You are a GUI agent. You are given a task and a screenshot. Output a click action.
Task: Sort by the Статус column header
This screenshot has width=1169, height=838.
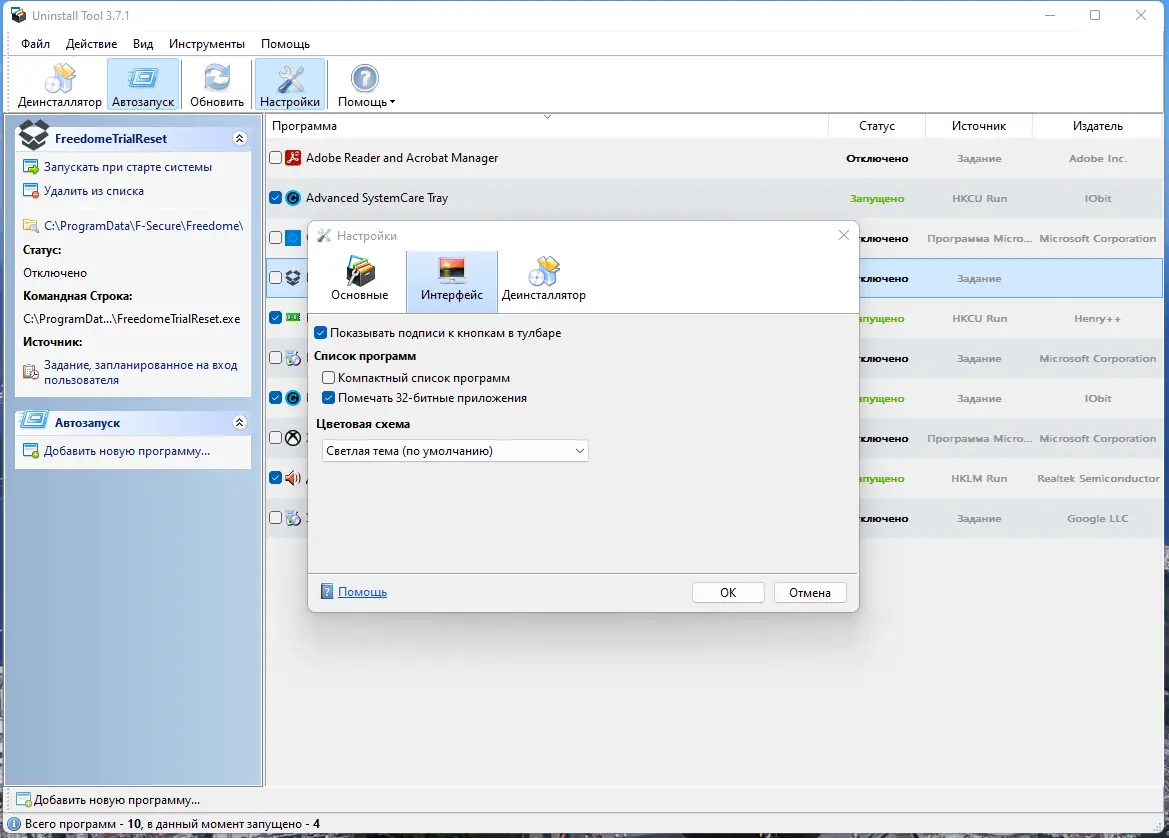(x=877, y=126)
